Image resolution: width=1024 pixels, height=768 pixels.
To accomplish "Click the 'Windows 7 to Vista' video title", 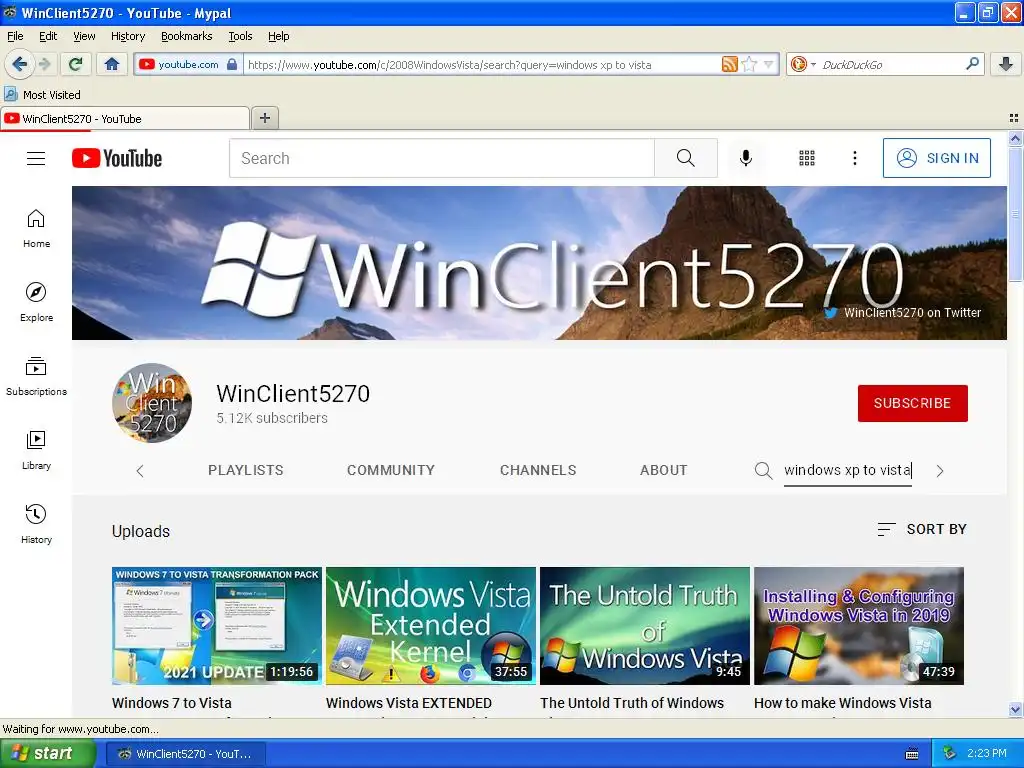I will [x=172, y=703].
